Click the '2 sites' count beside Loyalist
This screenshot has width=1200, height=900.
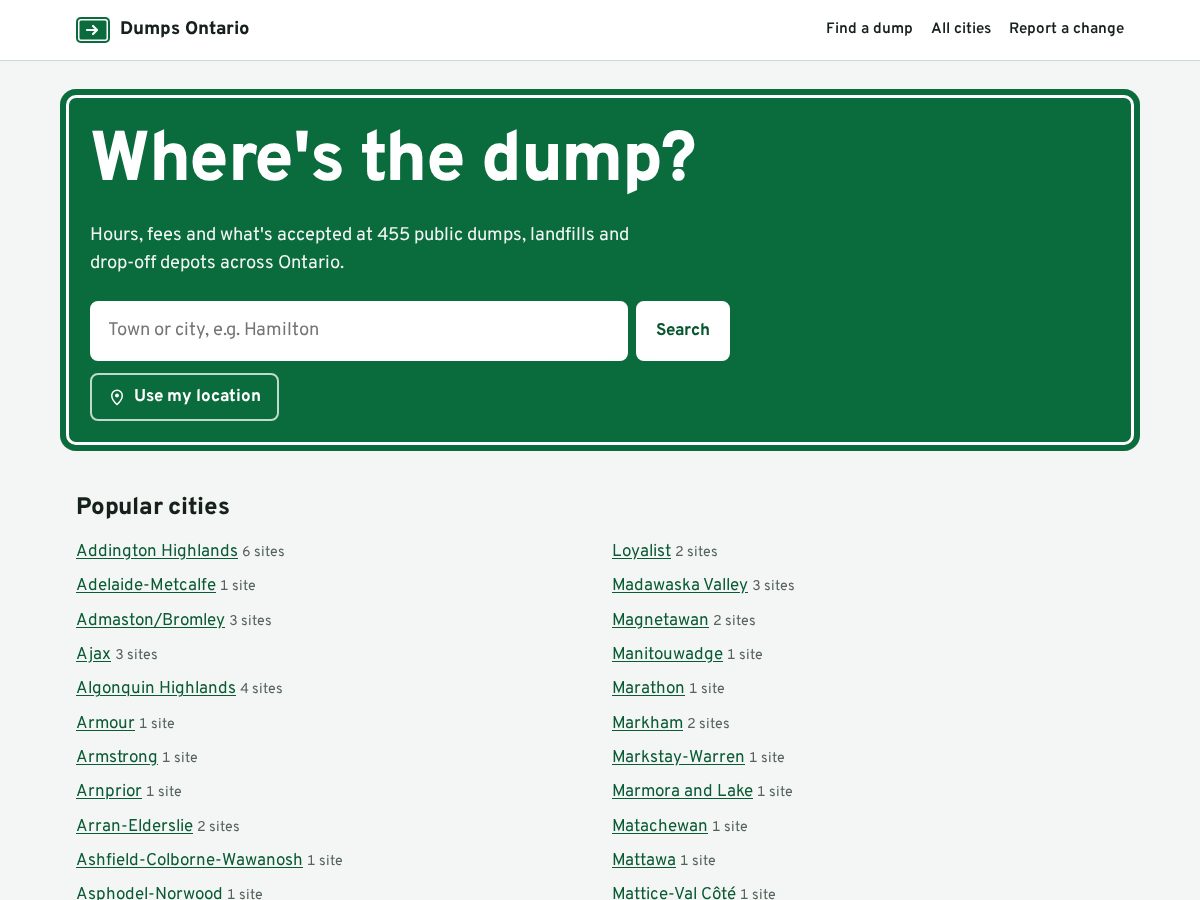tap(696, 552)
